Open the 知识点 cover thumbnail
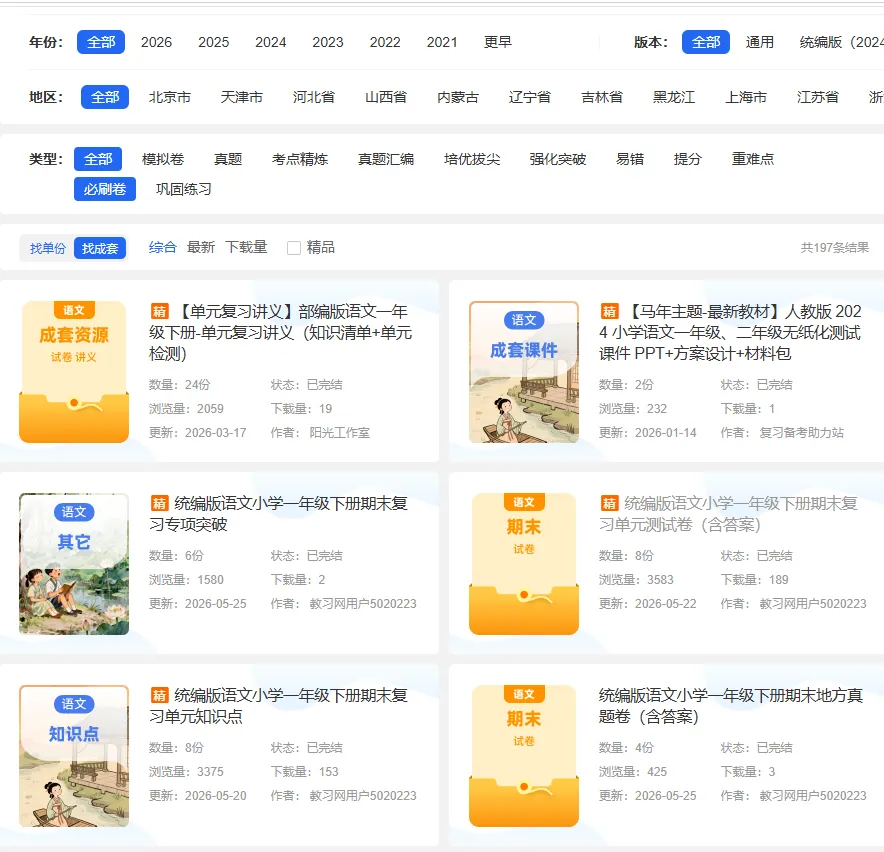 [x=74, y=756]
